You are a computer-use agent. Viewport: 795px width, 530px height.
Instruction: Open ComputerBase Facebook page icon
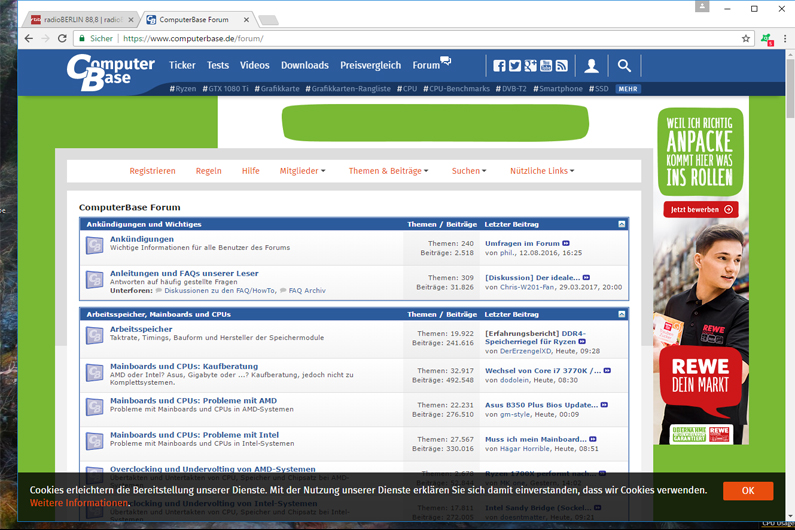499,65
